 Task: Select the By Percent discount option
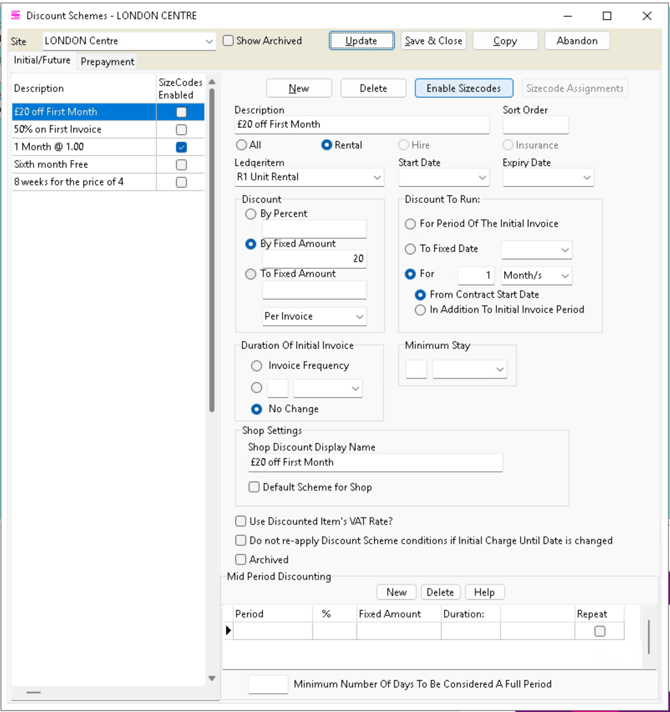point(251,214)
